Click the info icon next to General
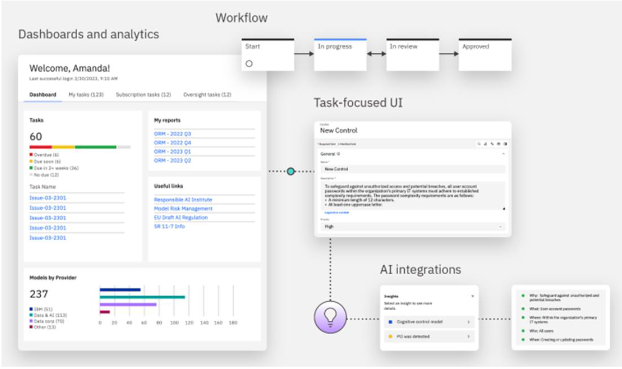622x369 pixels. point(338,154)
